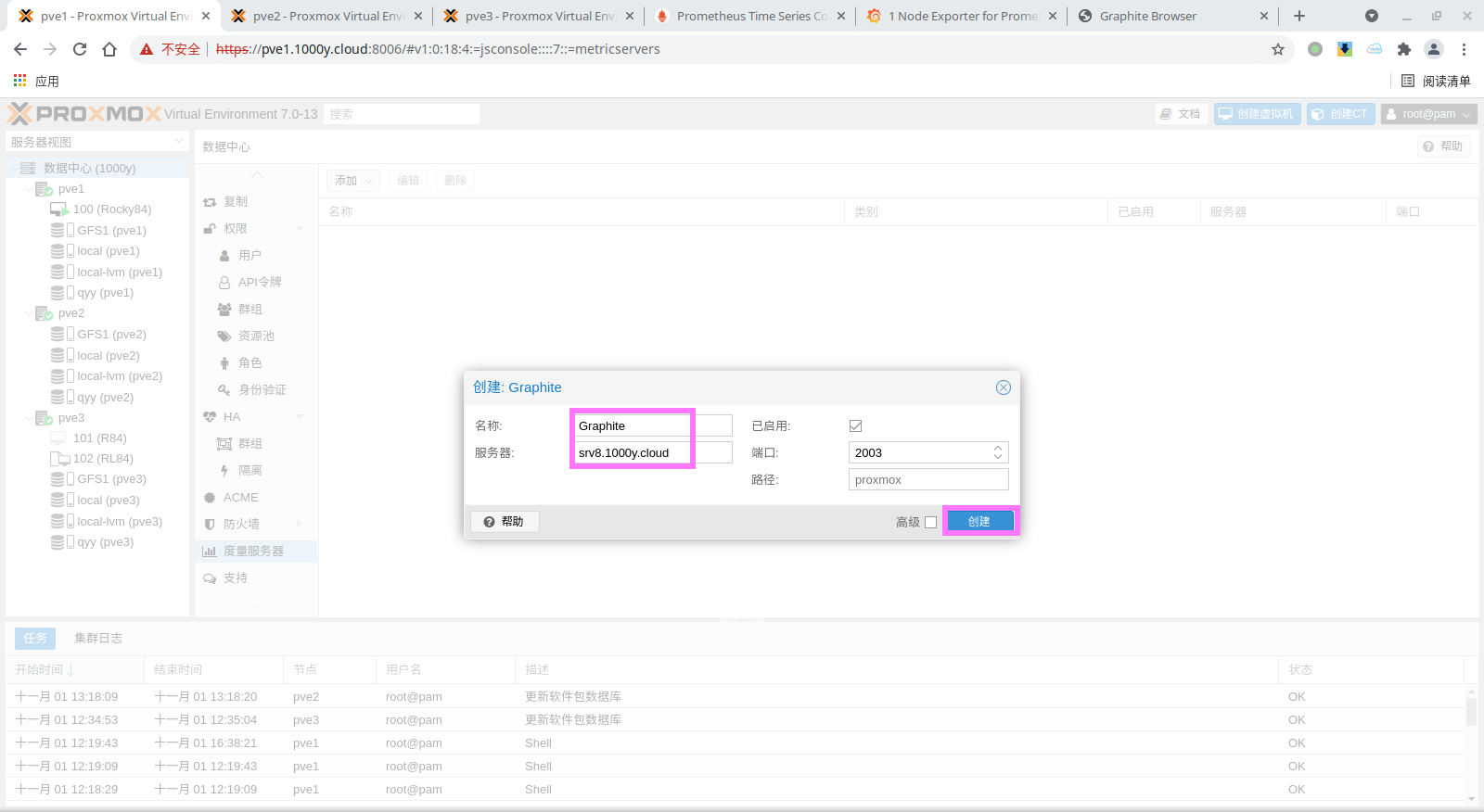Increase port number with stepper arrow
The image size is (1484, 812).
pos(998,448)
